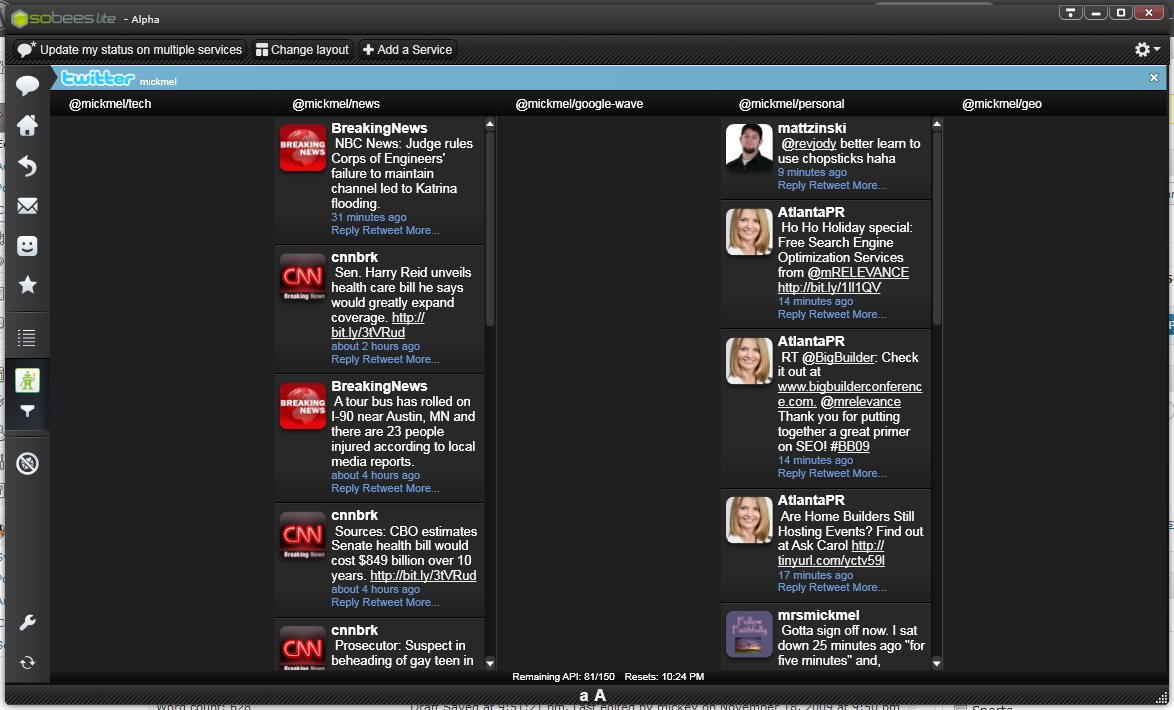Click the '31 minutes ago' timestamp
The width and height of the screenshot is (1174, 710).
click(x=368, y=217)
